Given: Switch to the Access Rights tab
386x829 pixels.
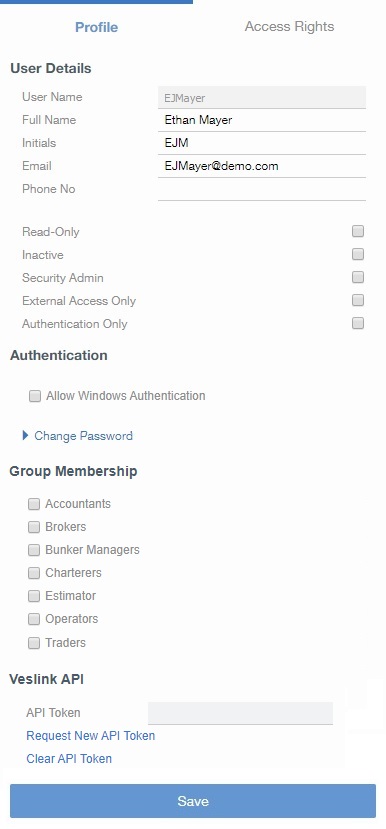Looking at the screenshot, I should (289, 26).
